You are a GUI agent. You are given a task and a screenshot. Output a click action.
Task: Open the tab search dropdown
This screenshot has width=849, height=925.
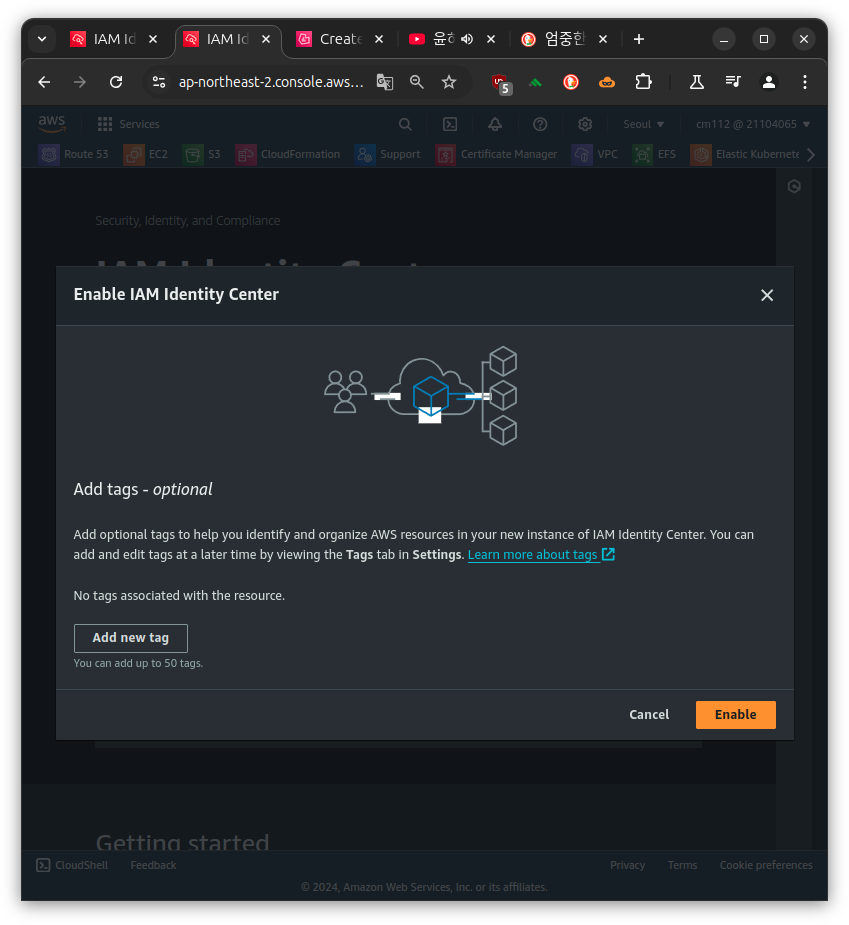pyautogui.click(x=42, y=39)
